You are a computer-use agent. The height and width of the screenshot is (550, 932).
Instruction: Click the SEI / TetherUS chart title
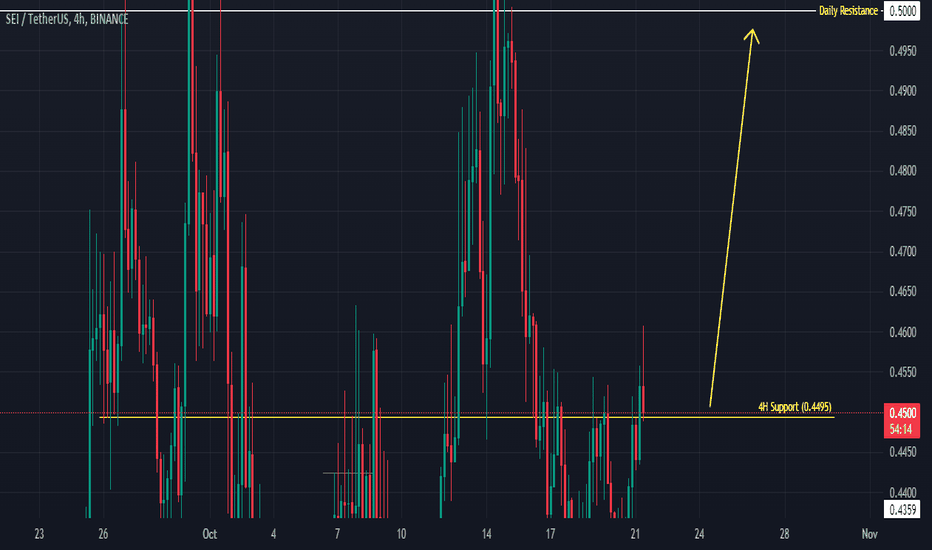click(67, 20)
